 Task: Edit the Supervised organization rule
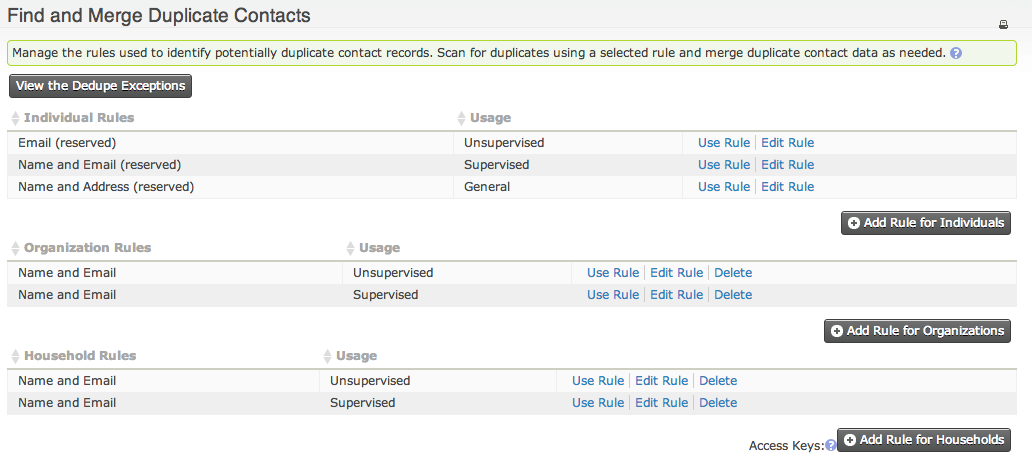[676, 295]
